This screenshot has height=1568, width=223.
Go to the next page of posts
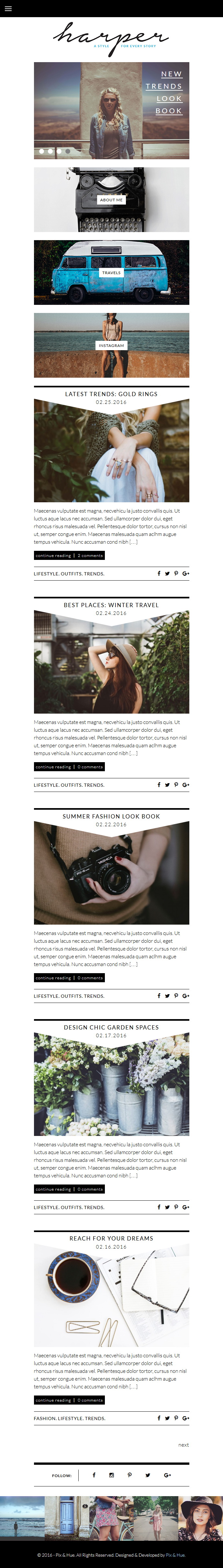(184, 1444)
